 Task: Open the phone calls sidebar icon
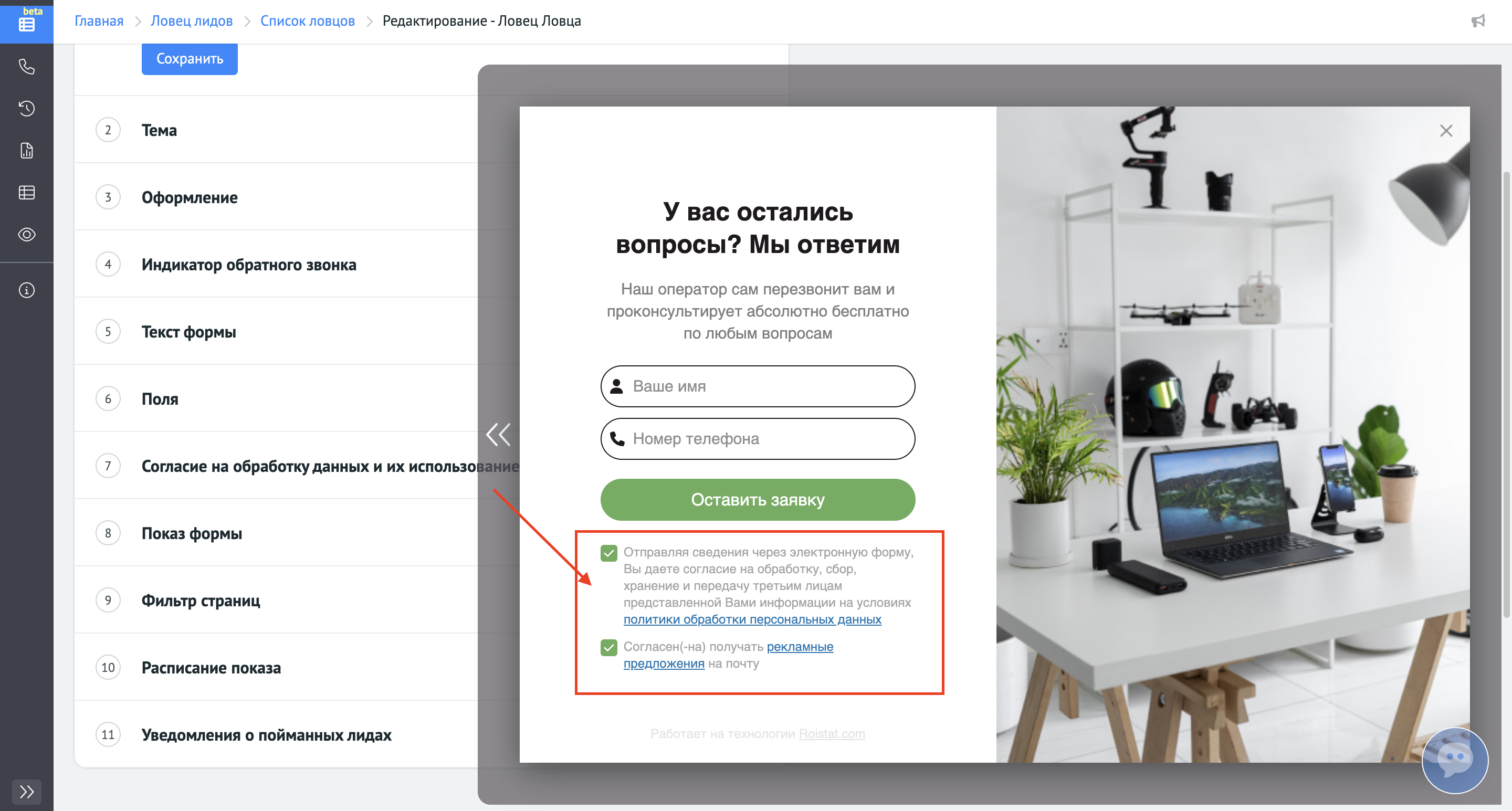click(26, 66)
